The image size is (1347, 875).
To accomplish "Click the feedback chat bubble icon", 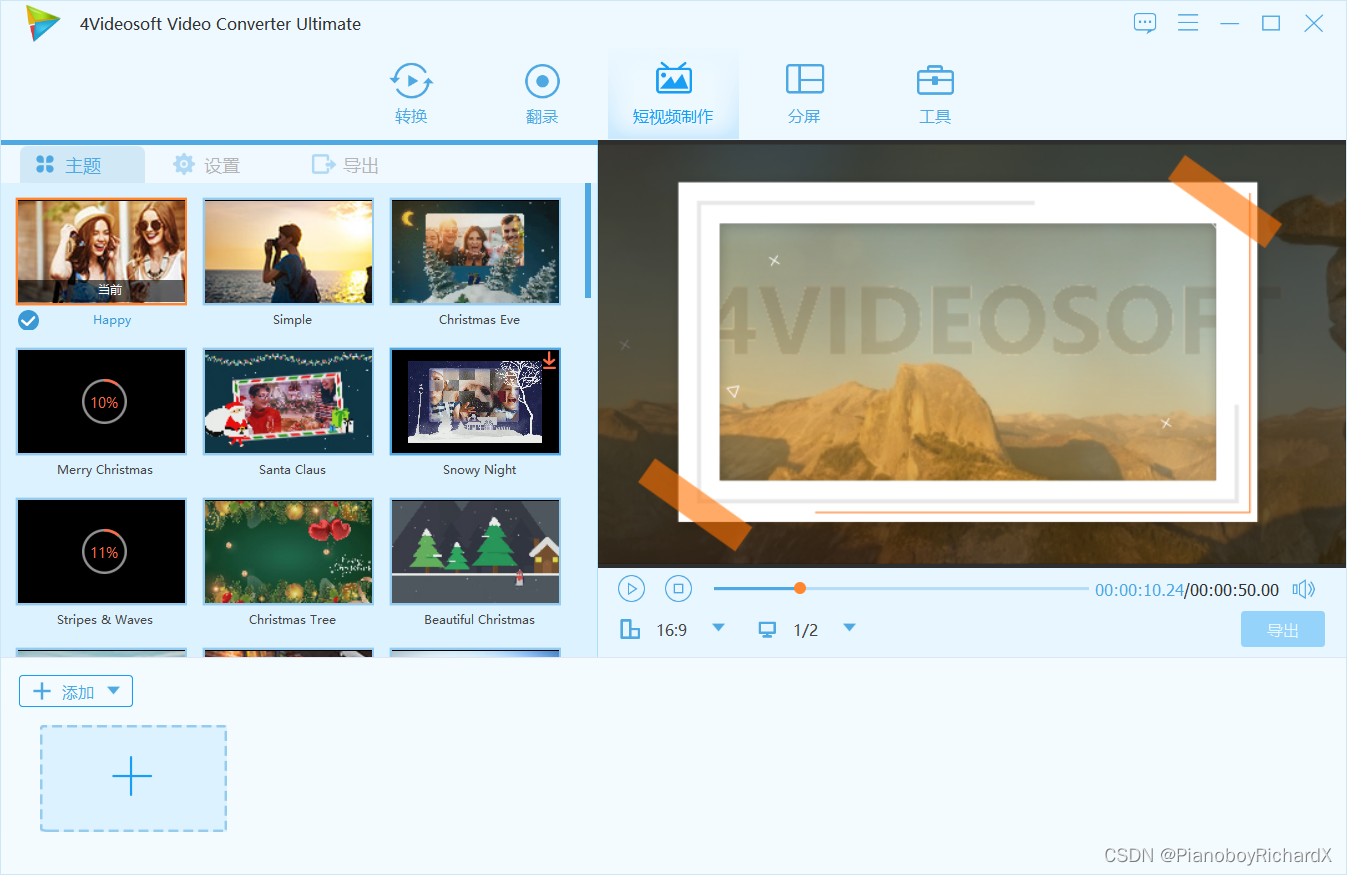I will click(1145, 23).
